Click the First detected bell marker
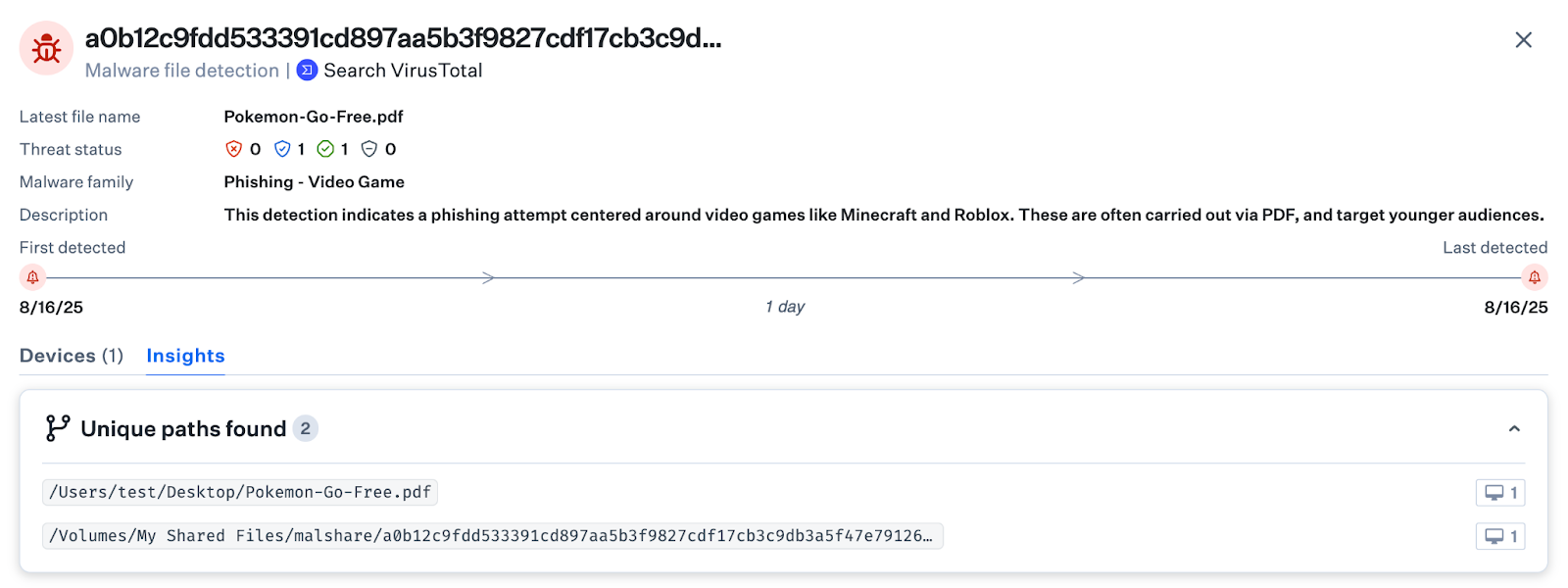Image resolution: width=1568 pixels, height=588 pixels. tap(32, 277)
